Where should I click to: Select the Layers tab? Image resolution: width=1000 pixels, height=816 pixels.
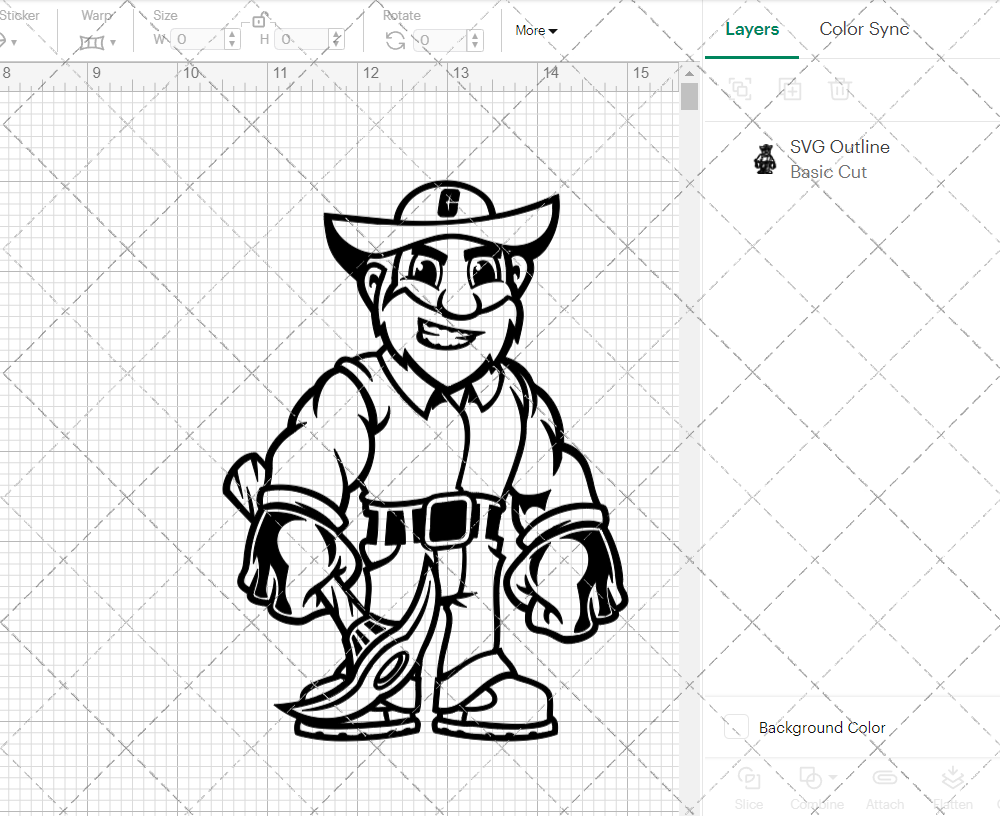pyautogui.click(x=752, y=29)
